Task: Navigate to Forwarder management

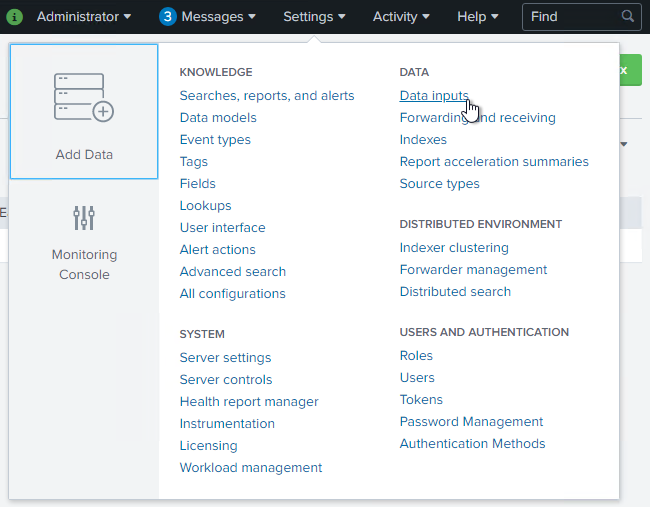Action: click(x=473, y=270)
